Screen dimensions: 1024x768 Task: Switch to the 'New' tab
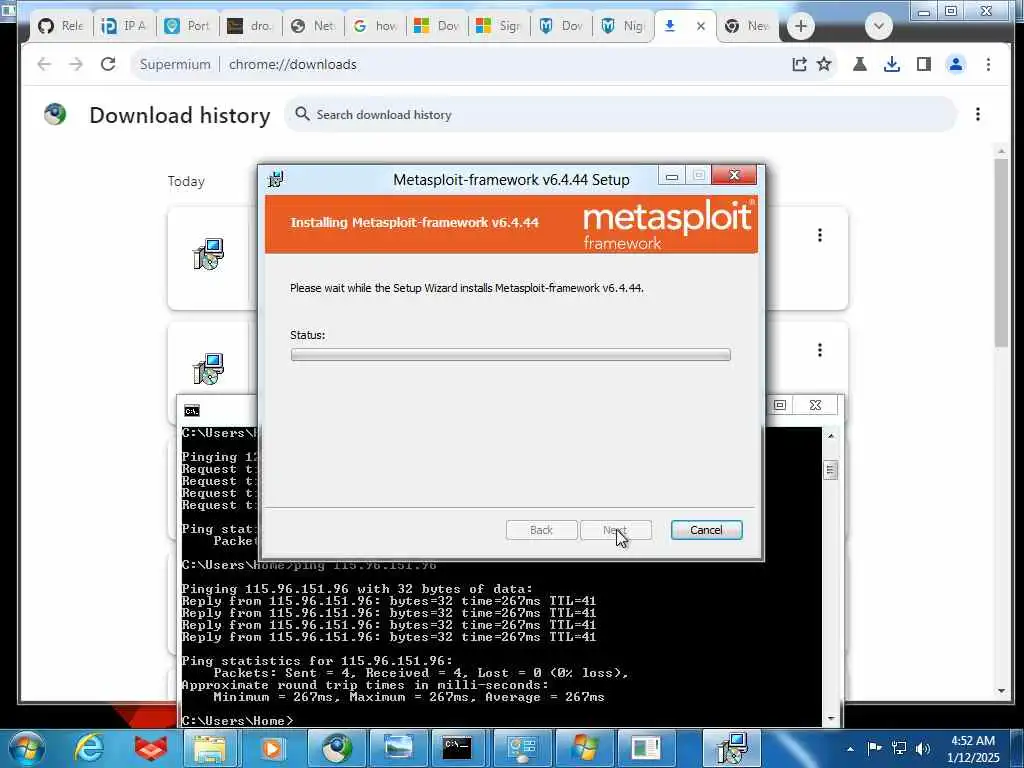click(x=748, y=26)
